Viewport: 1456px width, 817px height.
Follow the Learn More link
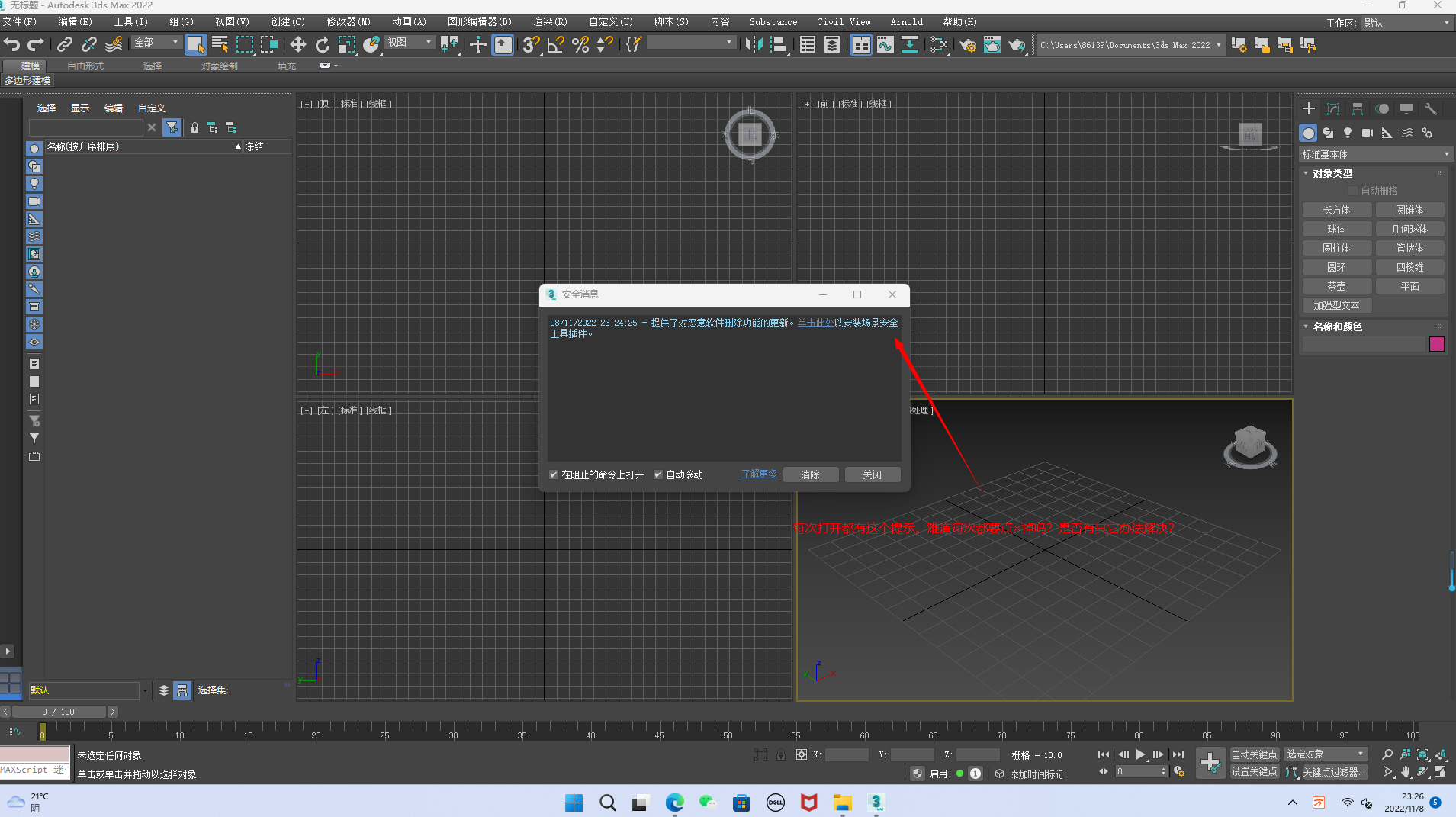[x=759, y=474]
